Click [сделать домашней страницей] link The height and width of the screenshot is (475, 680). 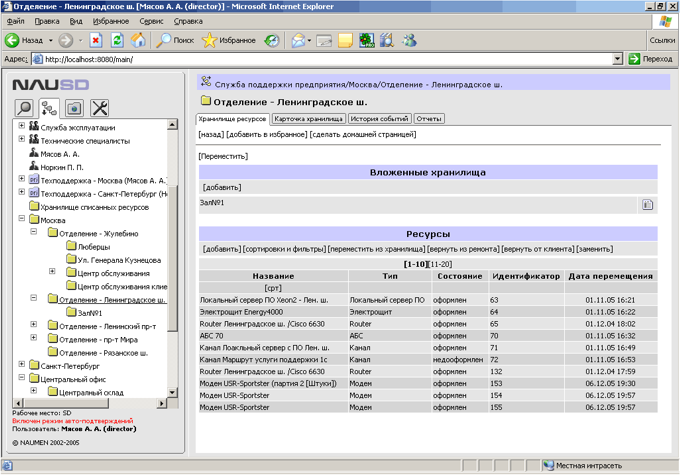click(363, 134)
